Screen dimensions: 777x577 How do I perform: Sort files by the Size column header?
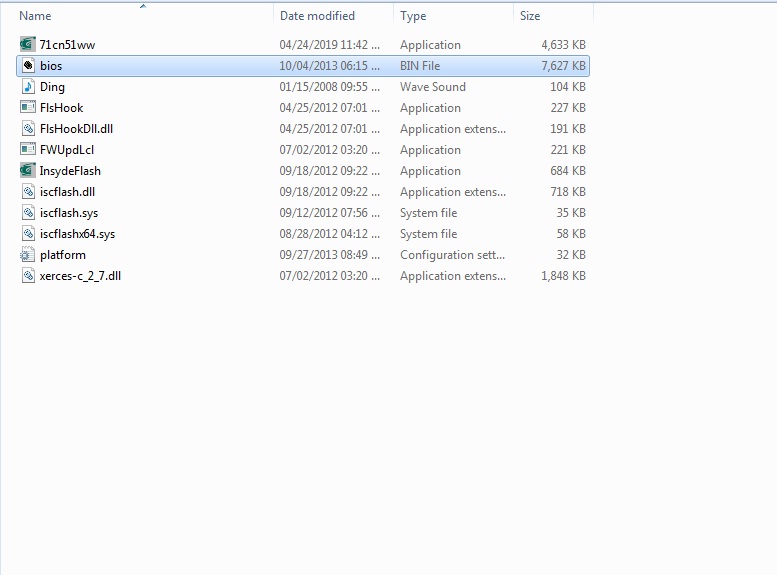point(530,16)
